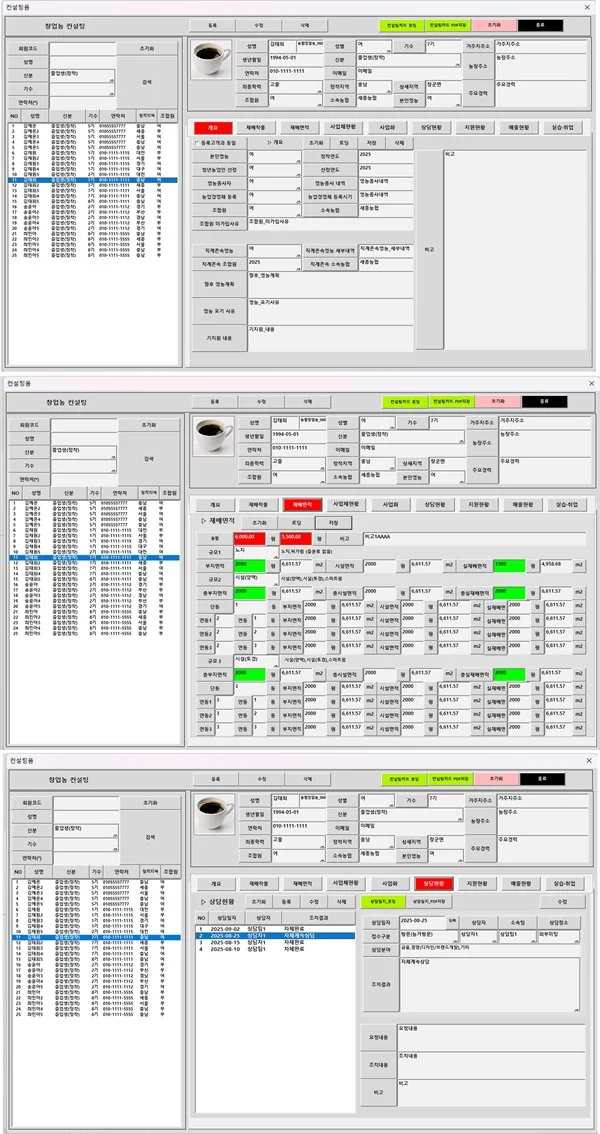Click 회원코드 input field in top window
The height and width of the screenshot is (1134, 600).
click(82, 49)
